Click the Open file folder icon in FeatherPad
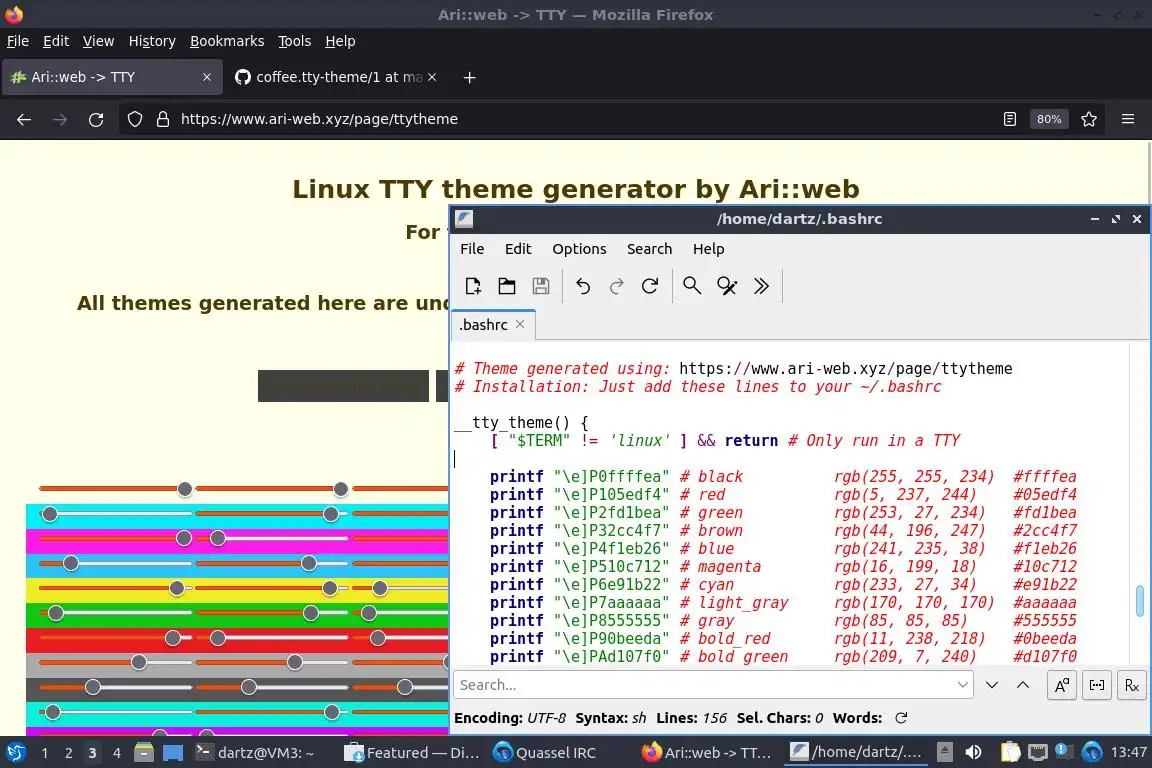The width and height of the screenshot is (1152, 768). coord(507,286)
